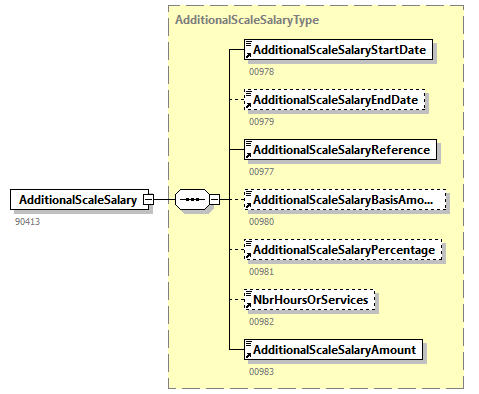The width and height of the screenshot is (479, 394).
Task: Click the AdditionalScaleSalaryType type label
Action: tap(247, 20)
